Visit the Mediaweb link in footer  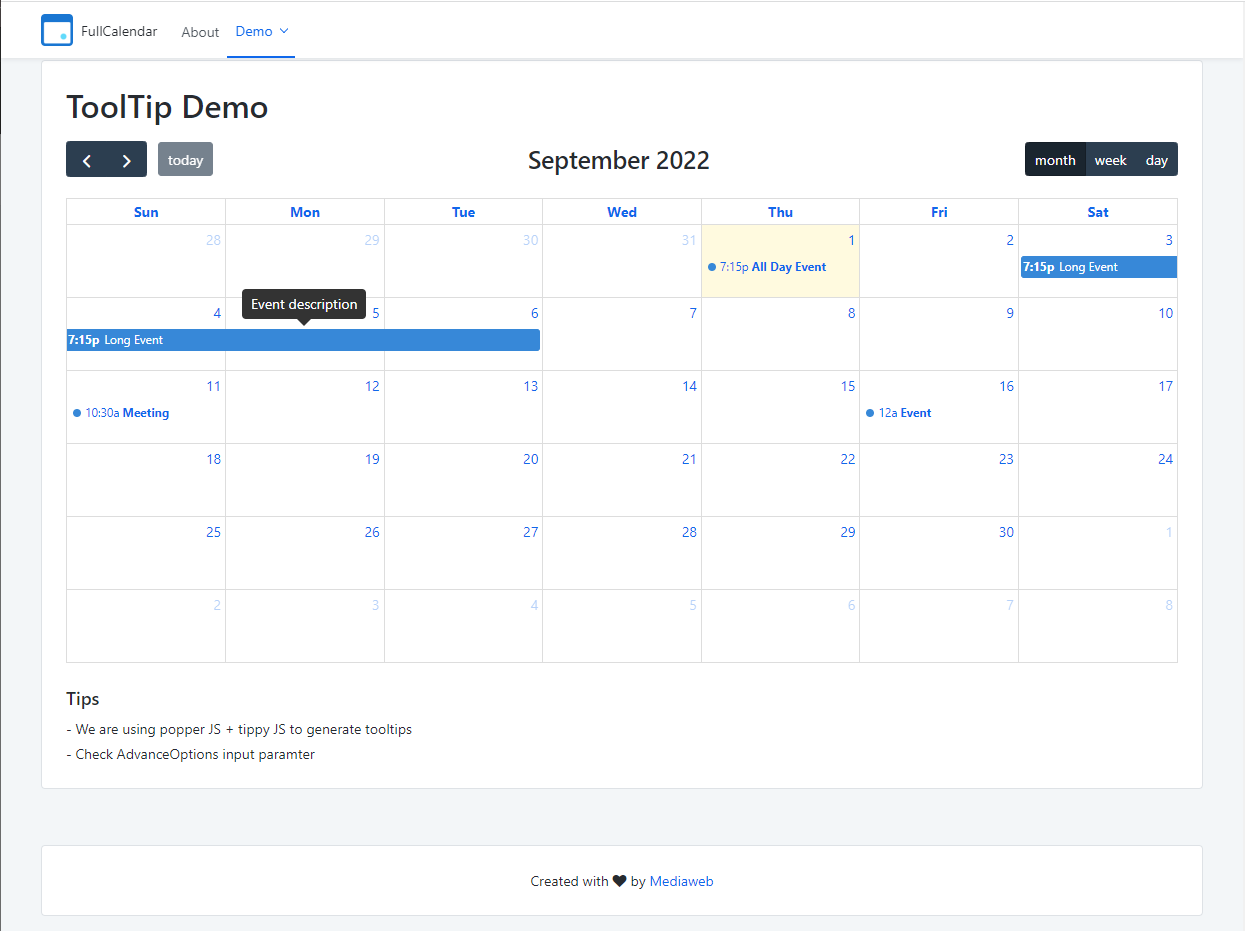(682, 881)
